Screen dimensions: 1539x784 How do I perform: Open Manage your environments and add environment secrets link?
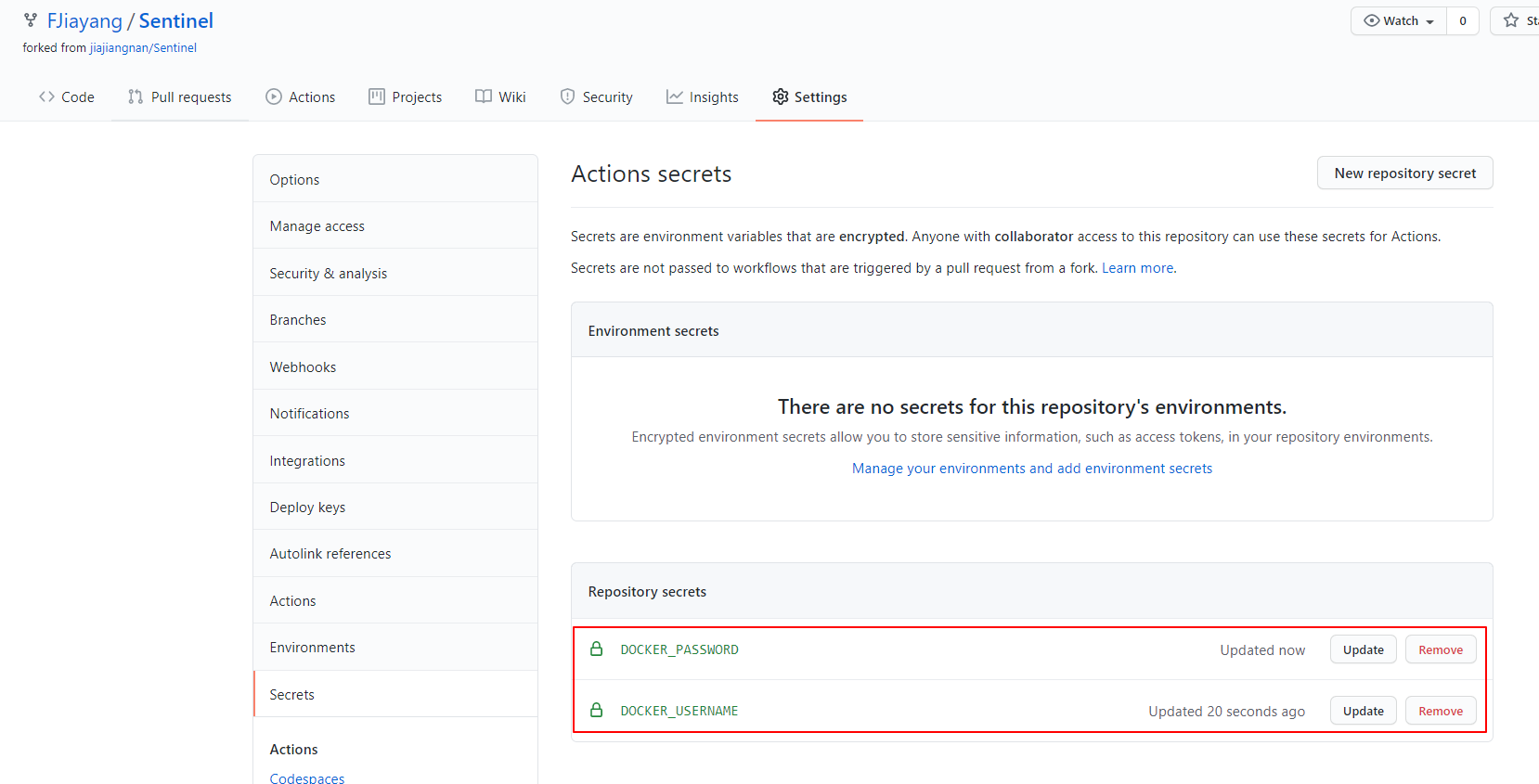[x=1031, y=469]
